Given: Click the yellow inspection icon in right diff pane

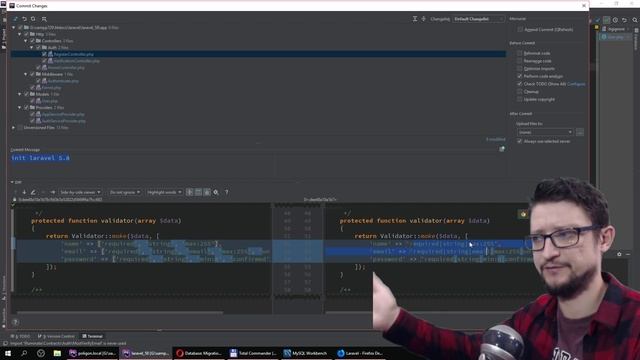Looking at the screenshot, I should [523, 214].
